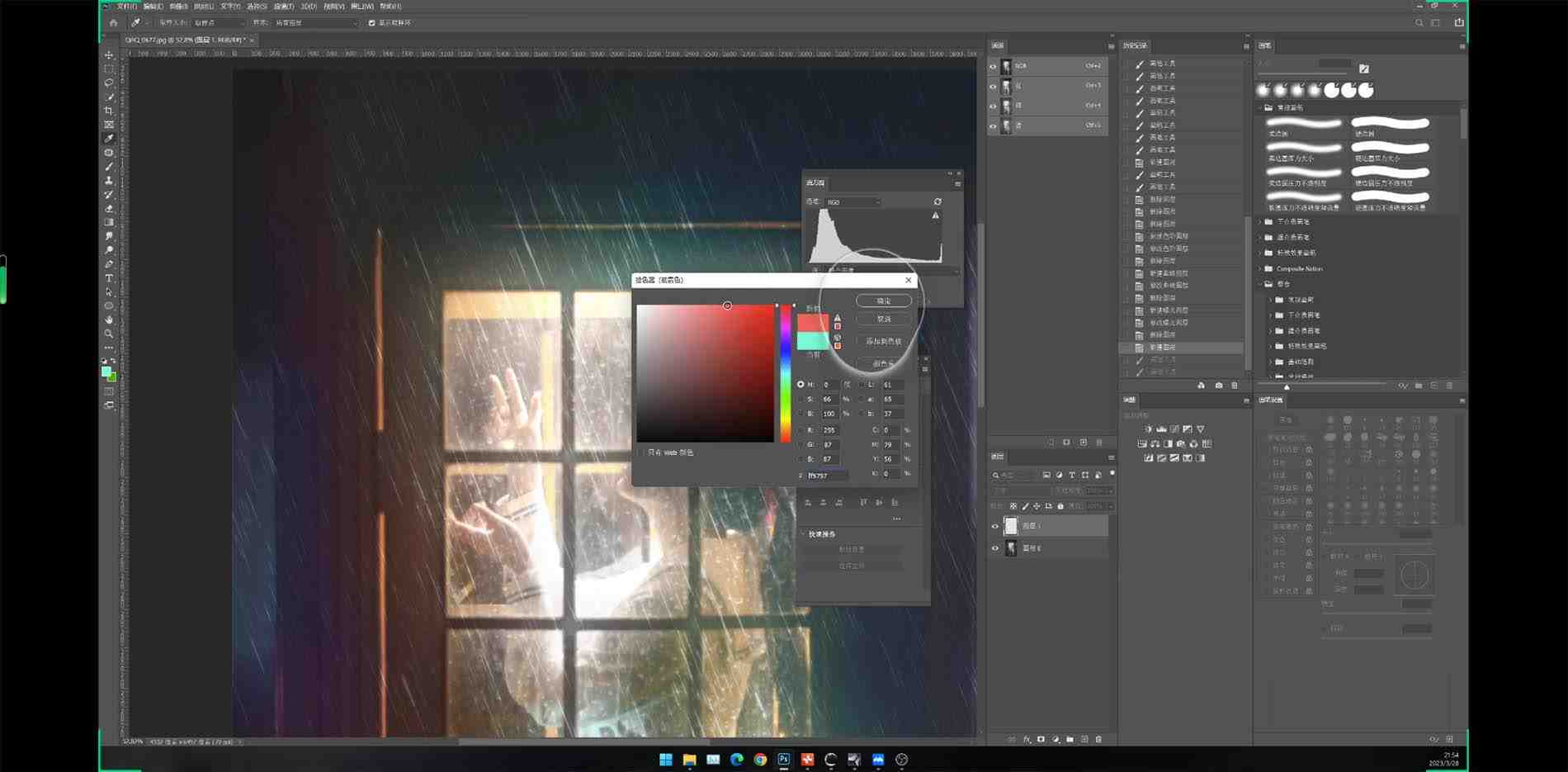Click the create new layer icon

point(1084,740)
